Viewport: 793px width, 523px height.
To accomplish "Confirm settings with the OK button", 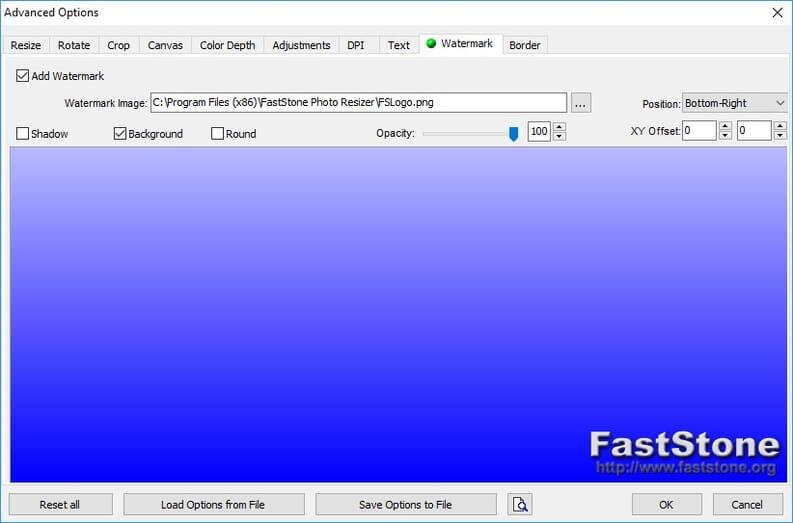I will 667,504.
